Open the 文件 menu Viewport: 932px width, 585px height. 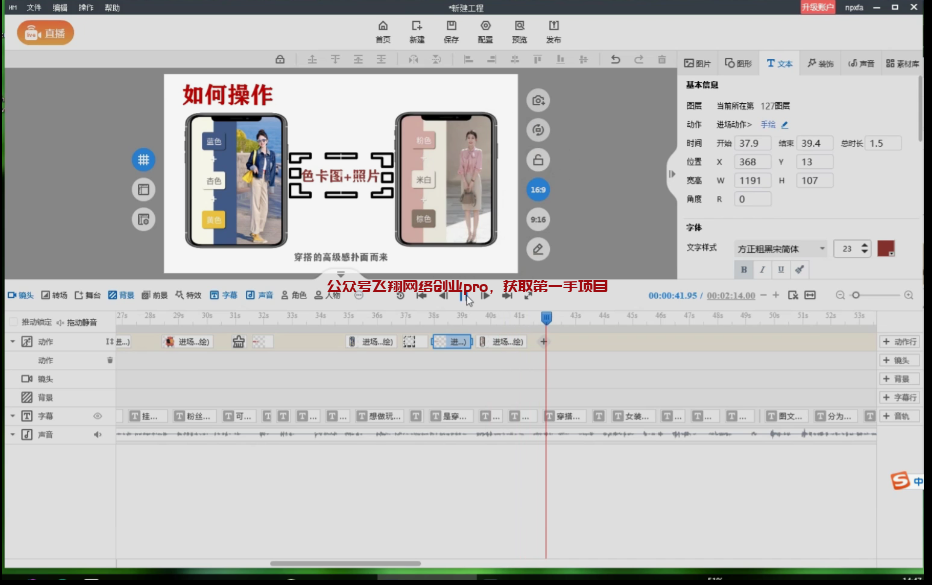click(x=34, y=7)
